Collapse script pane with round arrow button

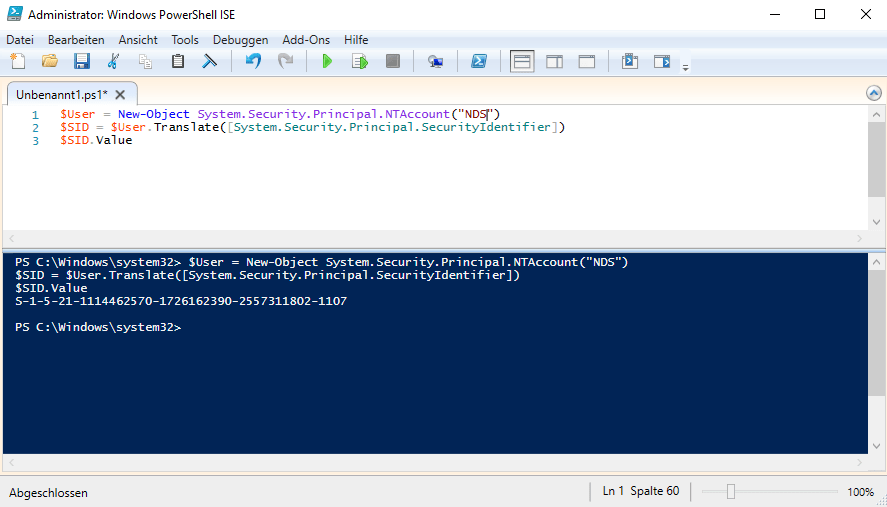pyautogui.click(x=873, y=93)
